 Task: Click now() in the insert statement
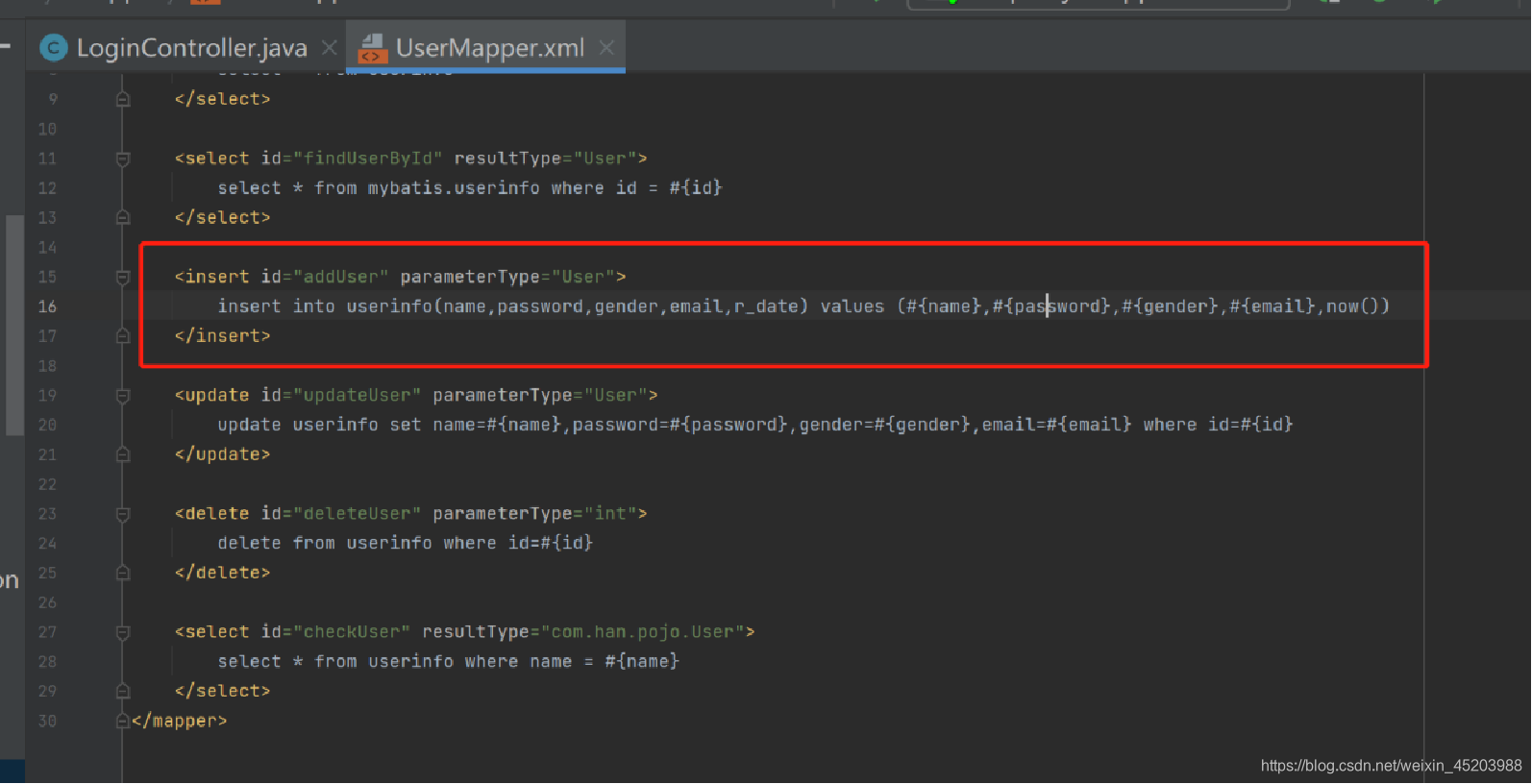[1353, 306]
